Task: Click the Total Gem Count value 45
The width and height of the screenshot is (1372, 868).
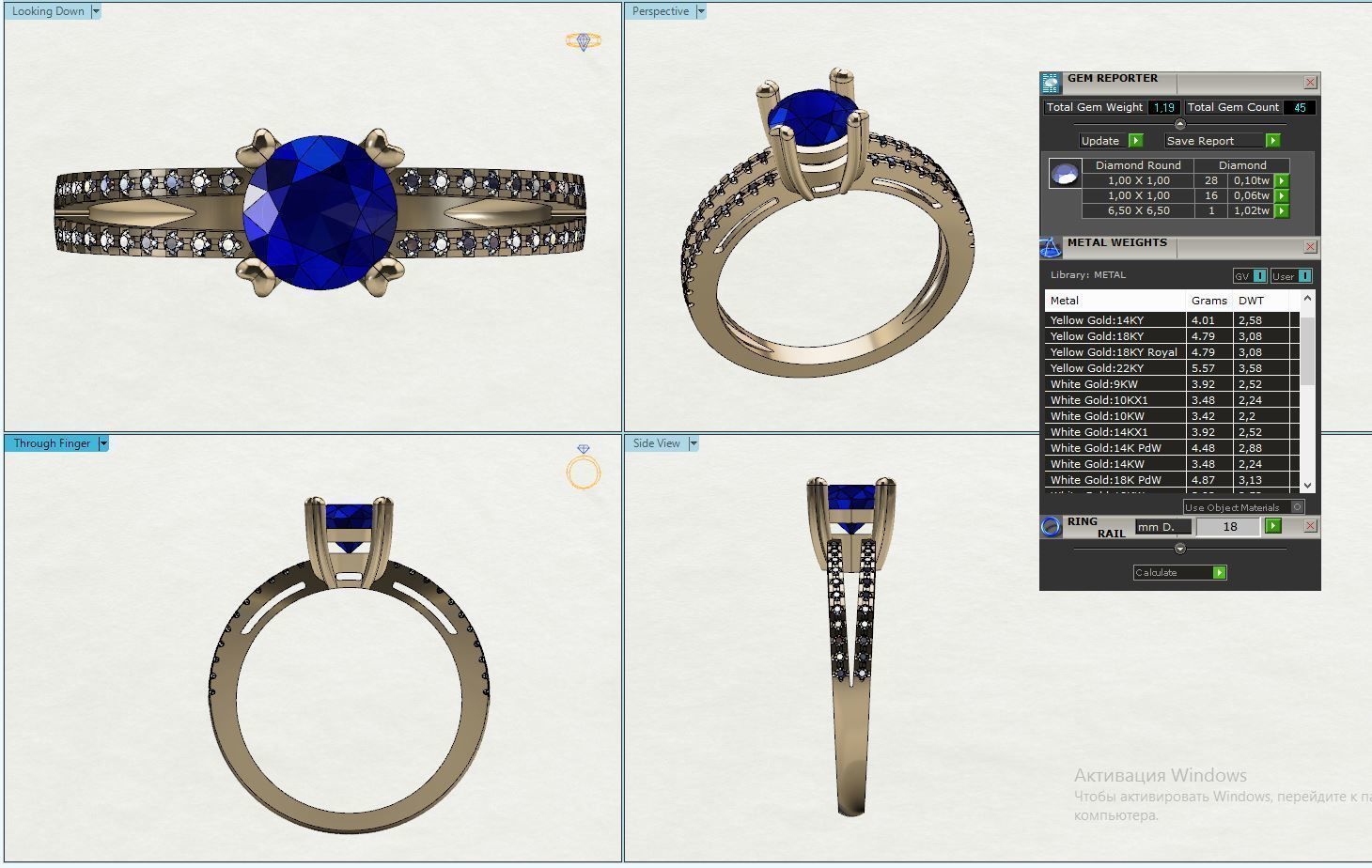Action: coord(1300,107)
